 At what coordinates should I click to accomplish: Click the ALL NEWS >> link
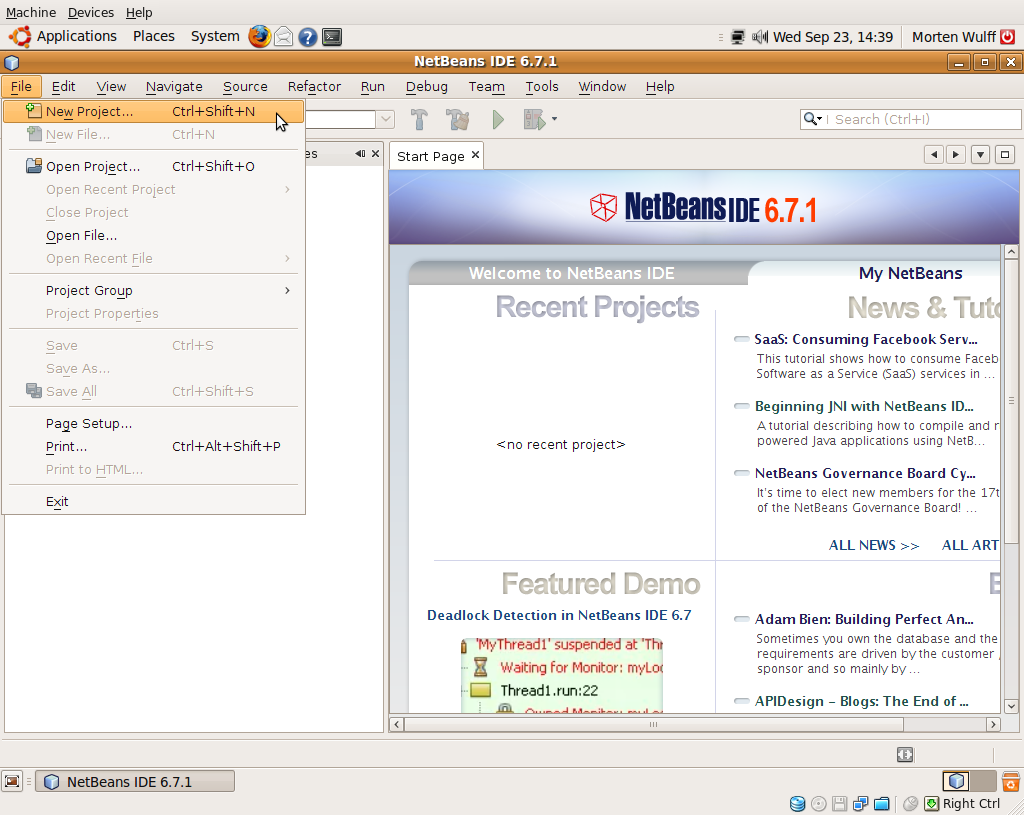pos(874,545)
